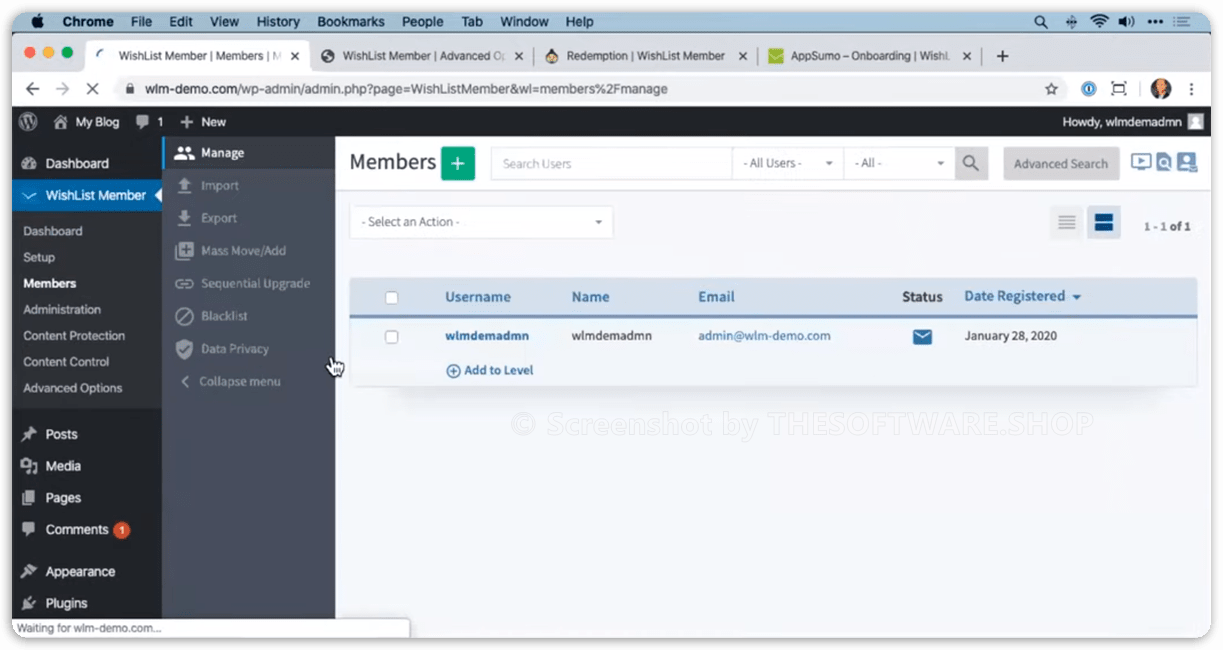1223x650 pixels.
Task: Go to Content Protection in sidebar
Action: [74, 336]
